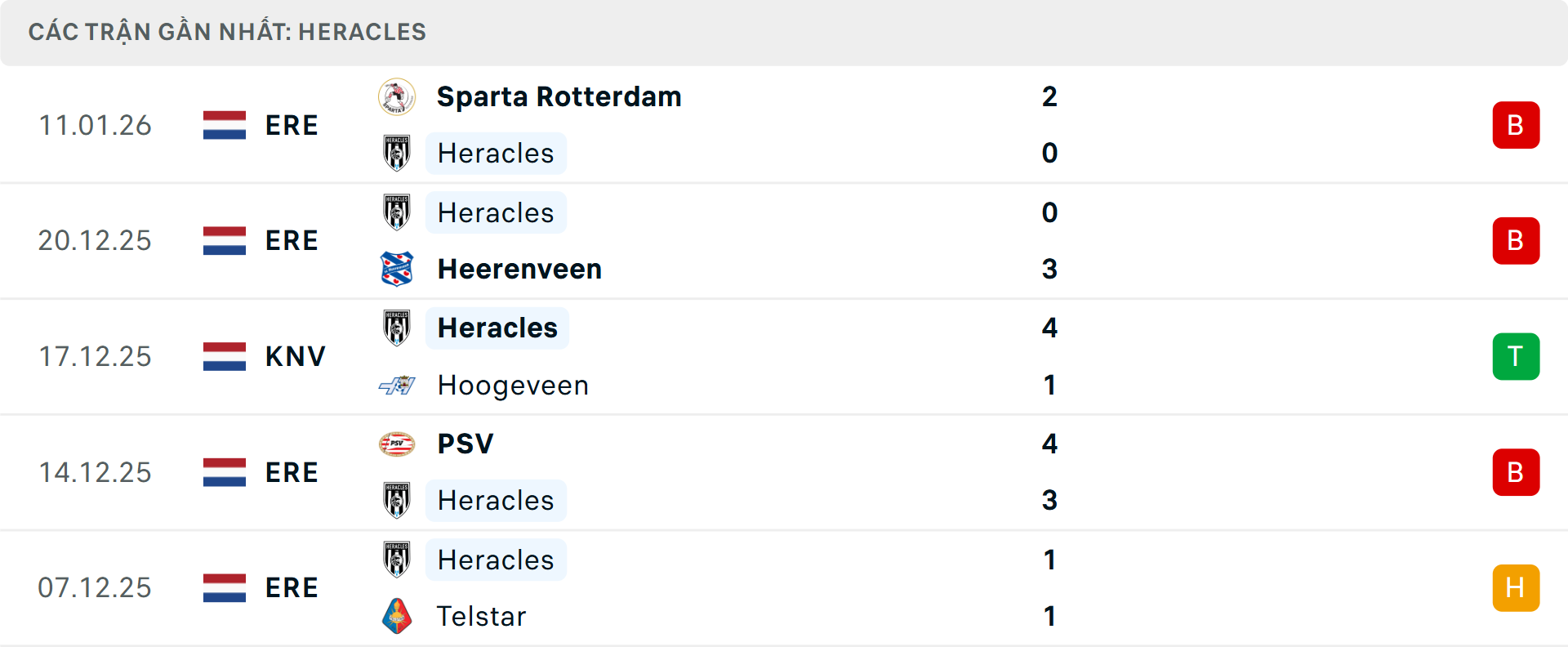Open the PSV team page
Image resolution: width=1568 pixels, height=647 pixels.
(x=465, y=444)
